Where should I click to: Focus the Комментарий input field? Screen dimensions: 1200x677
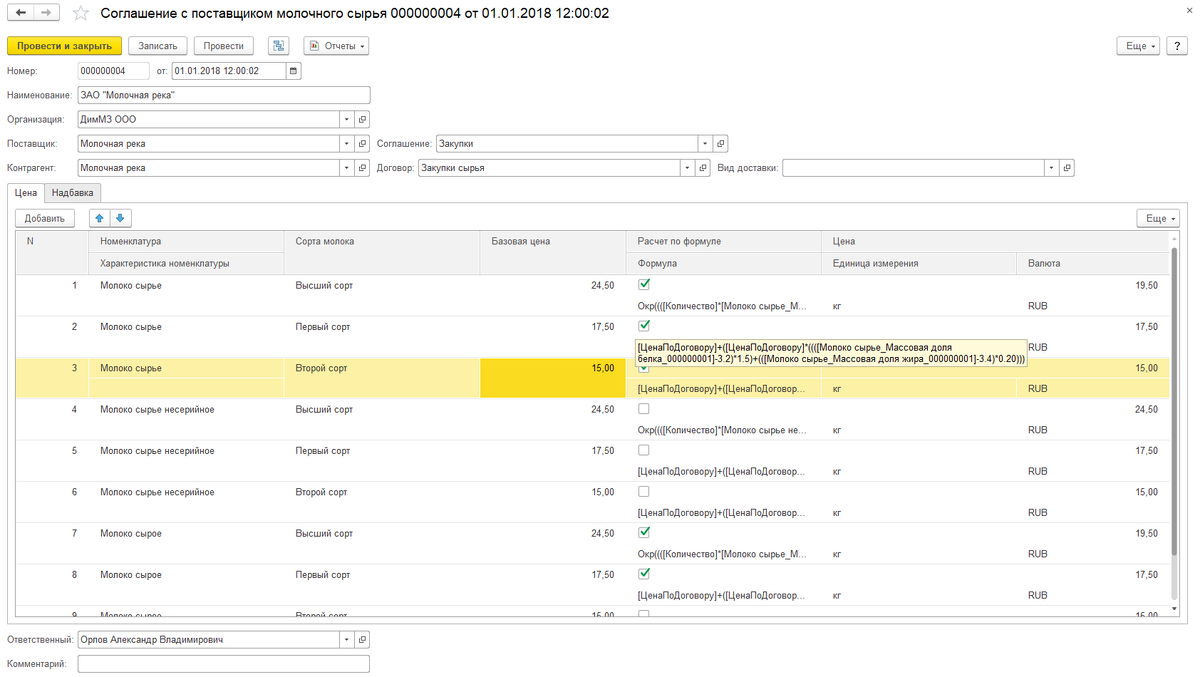[x=224, y=664]
